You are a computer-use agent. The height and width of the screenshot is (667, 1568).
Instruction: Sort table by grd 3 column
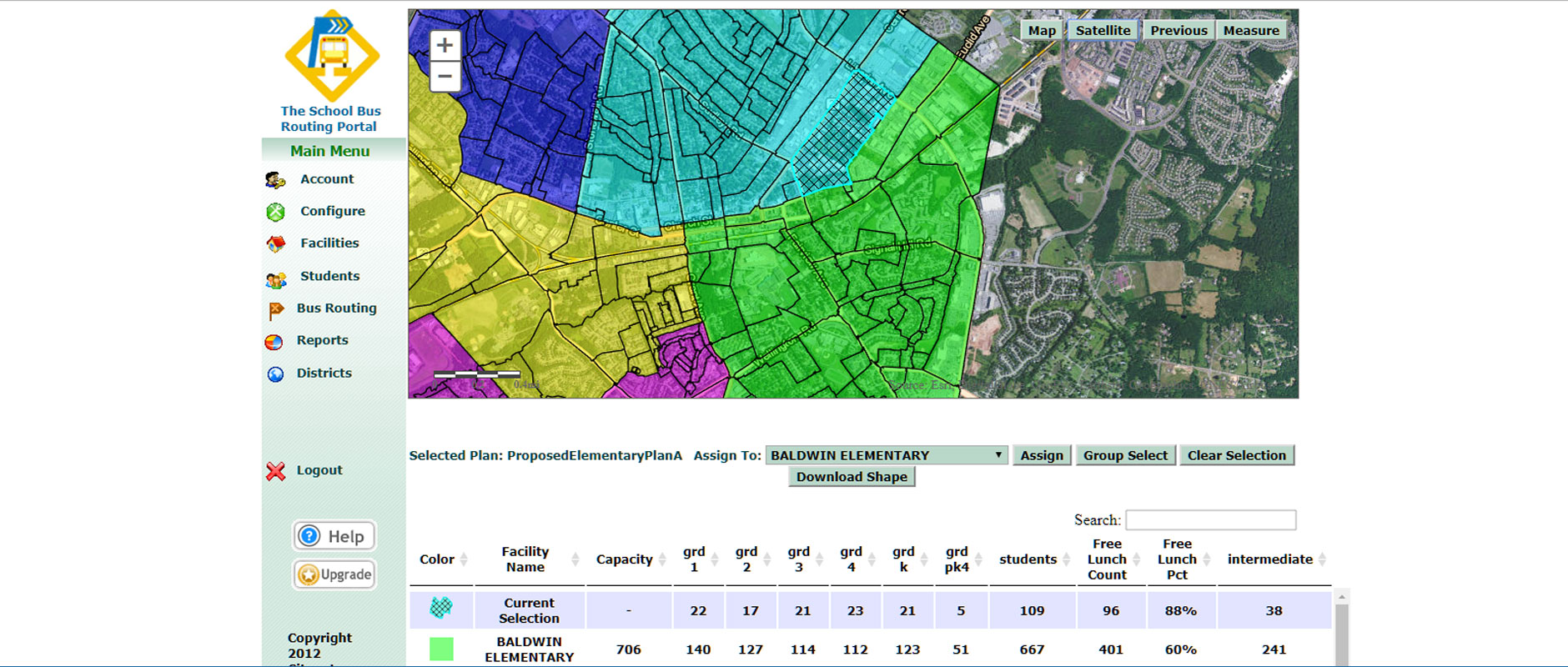(x=803, y=559)
